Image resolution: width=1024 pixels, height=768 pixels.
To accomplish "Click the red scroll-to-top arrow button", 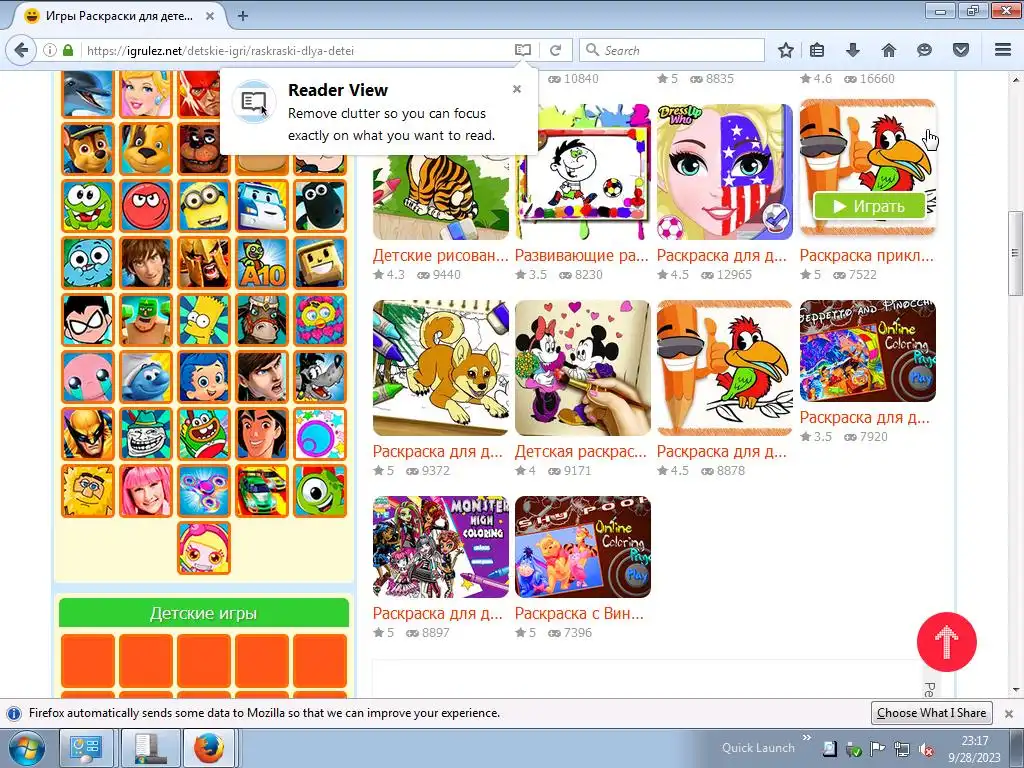I will 946,642.
